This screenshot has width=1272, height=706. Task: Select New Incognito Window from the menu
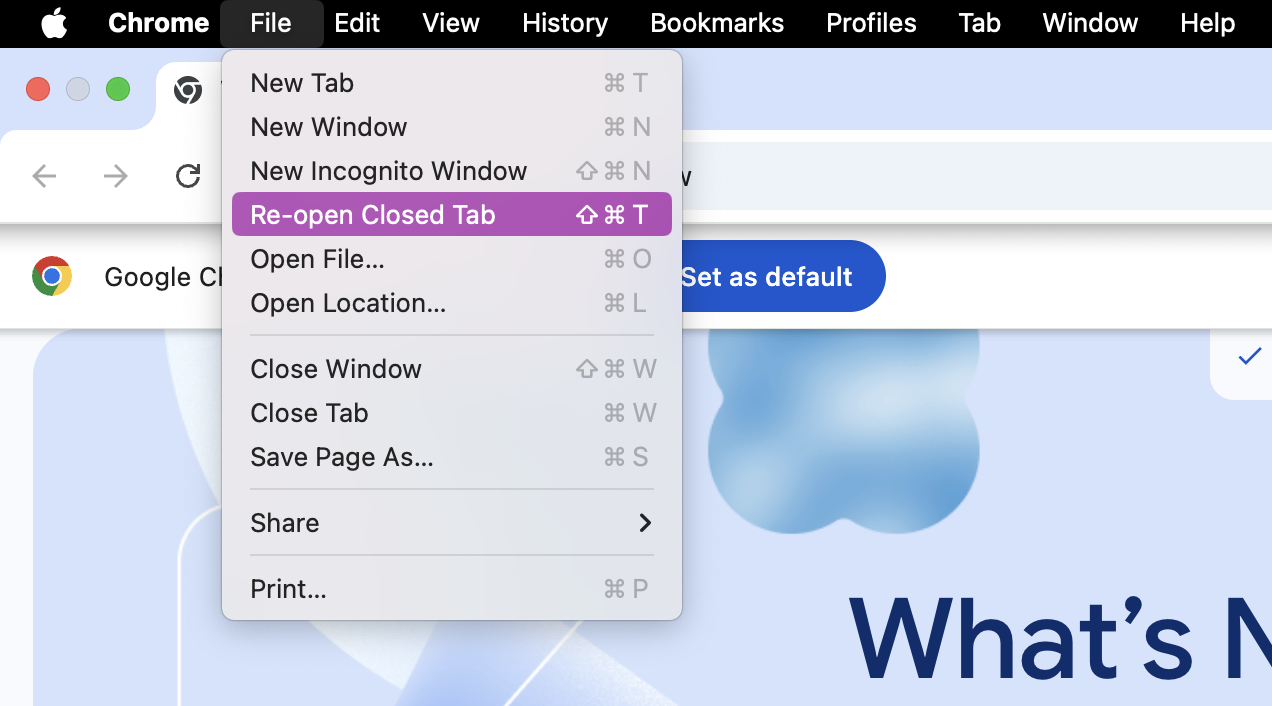(388, 170)
